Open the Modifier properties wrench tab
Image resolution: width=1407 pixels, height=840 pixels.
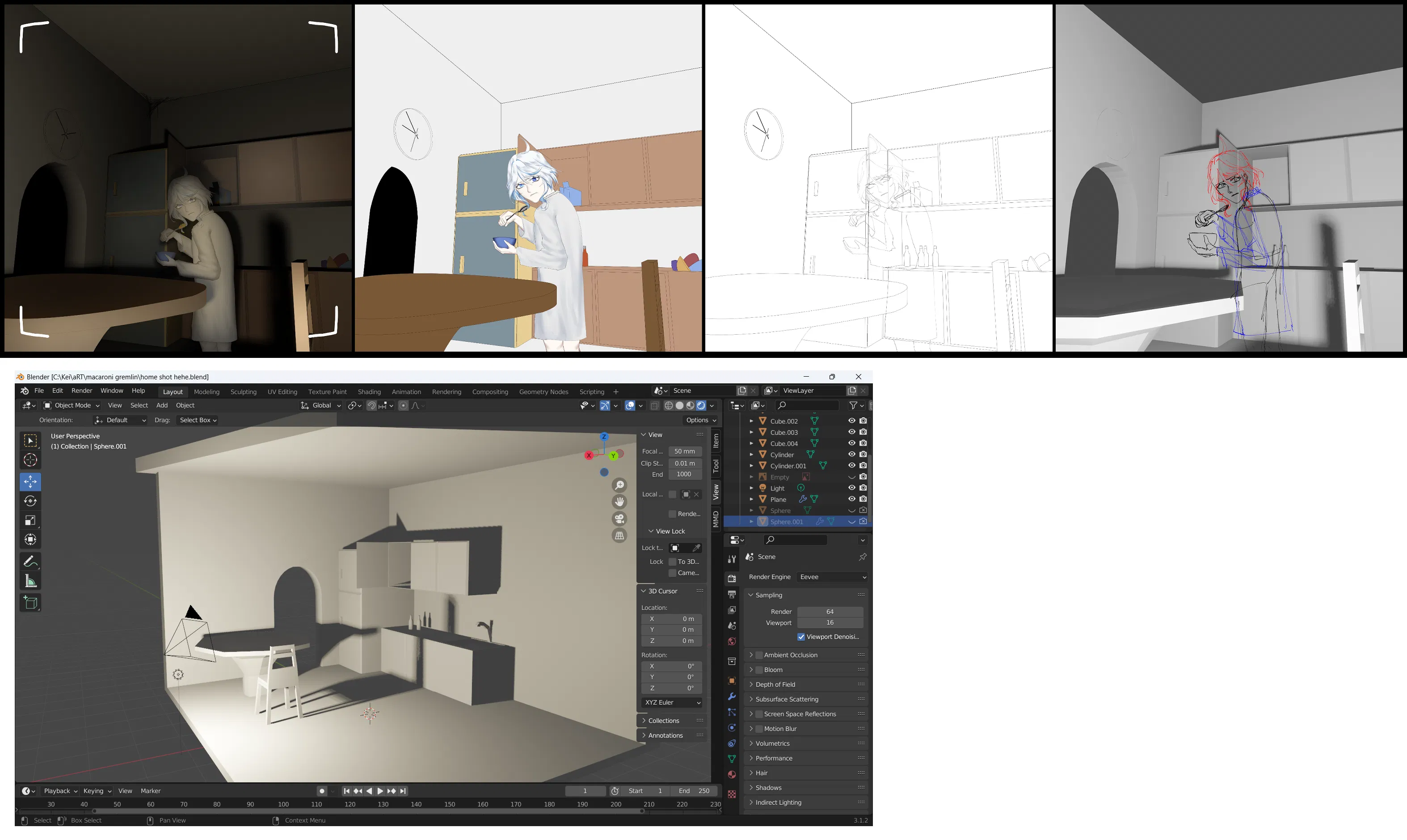[732, 697]
